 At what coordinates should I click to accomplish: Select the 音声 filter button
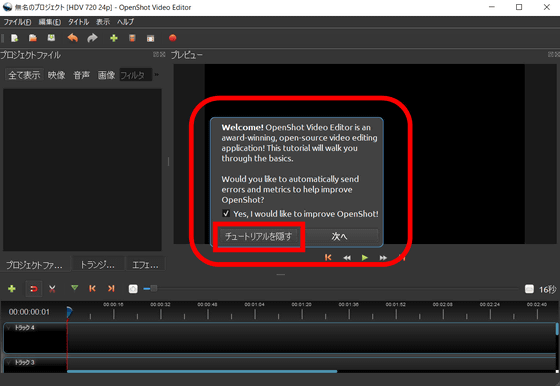coord(81,75)
